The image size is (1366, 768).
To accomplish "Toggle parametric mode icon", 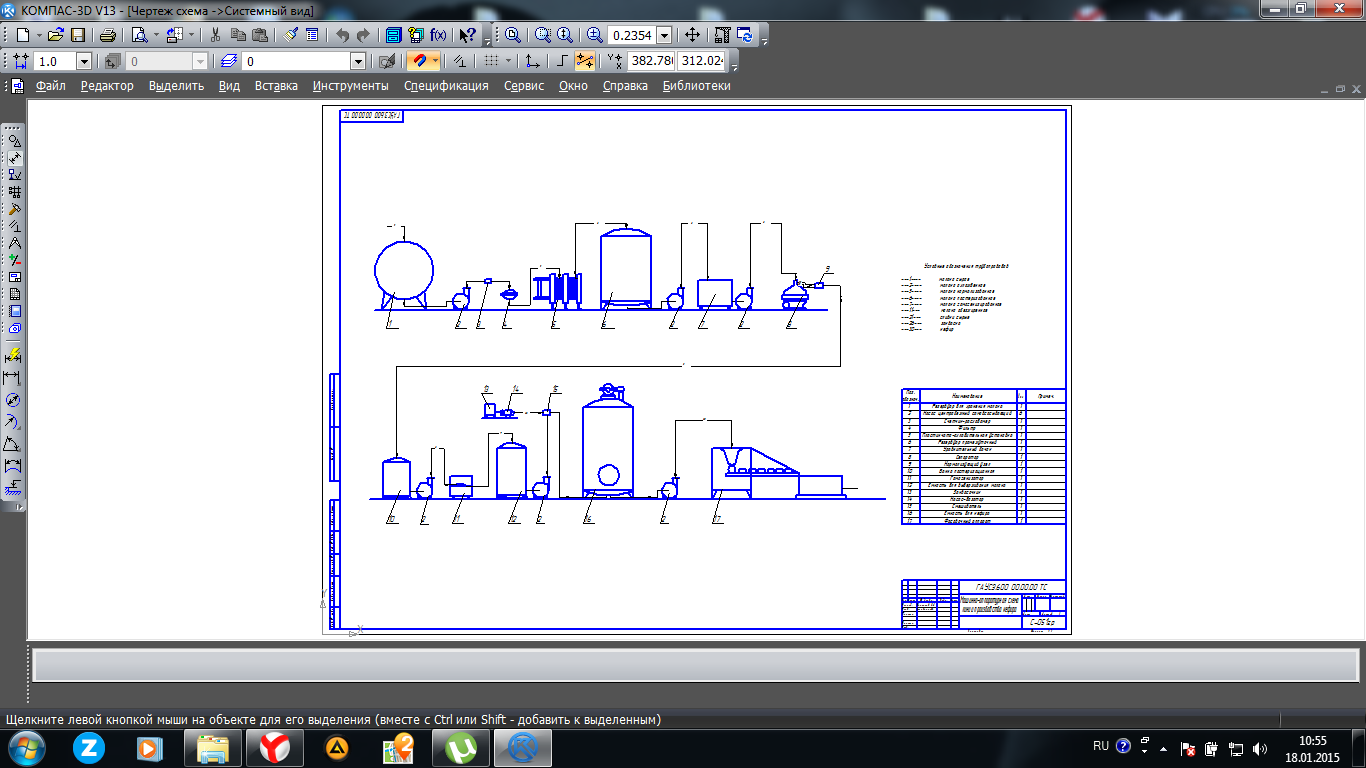I will tap(459, 61).
